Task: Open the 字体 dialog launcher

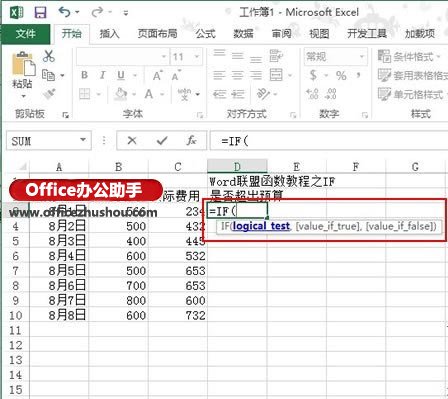Action: click(200, 115)
